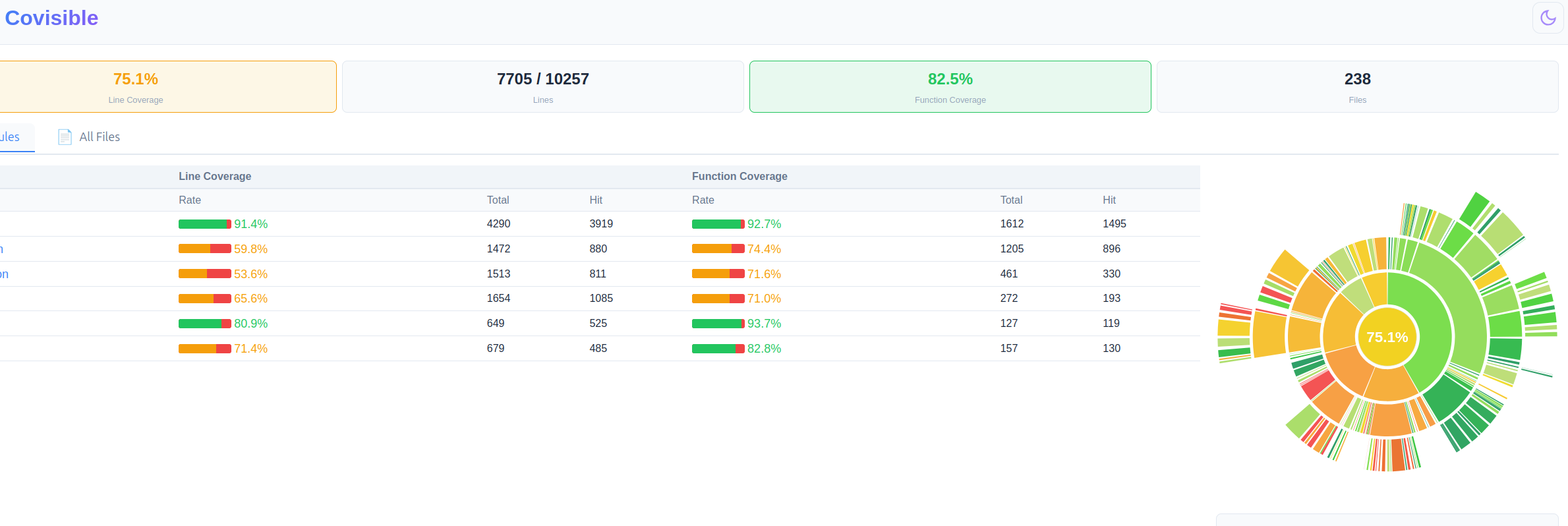
Task: Click the 92.7% function coverage bar
Action: pyautogui.click(x=718, y=224)
